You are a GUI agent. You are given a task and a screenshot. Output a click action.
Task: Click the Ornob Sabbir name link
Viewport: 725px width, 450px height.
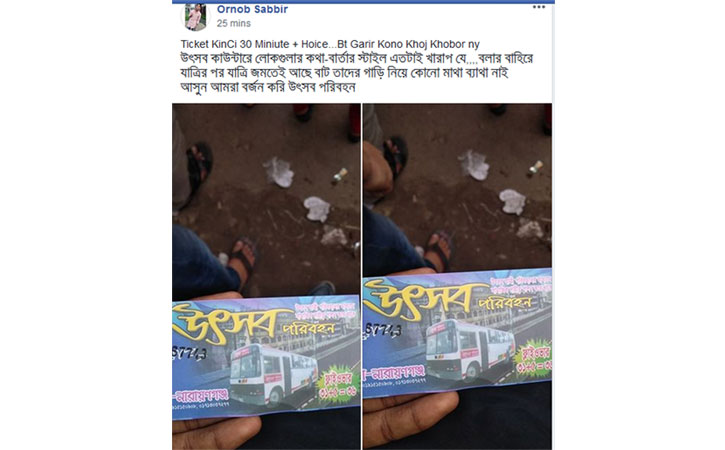[252, 9]
